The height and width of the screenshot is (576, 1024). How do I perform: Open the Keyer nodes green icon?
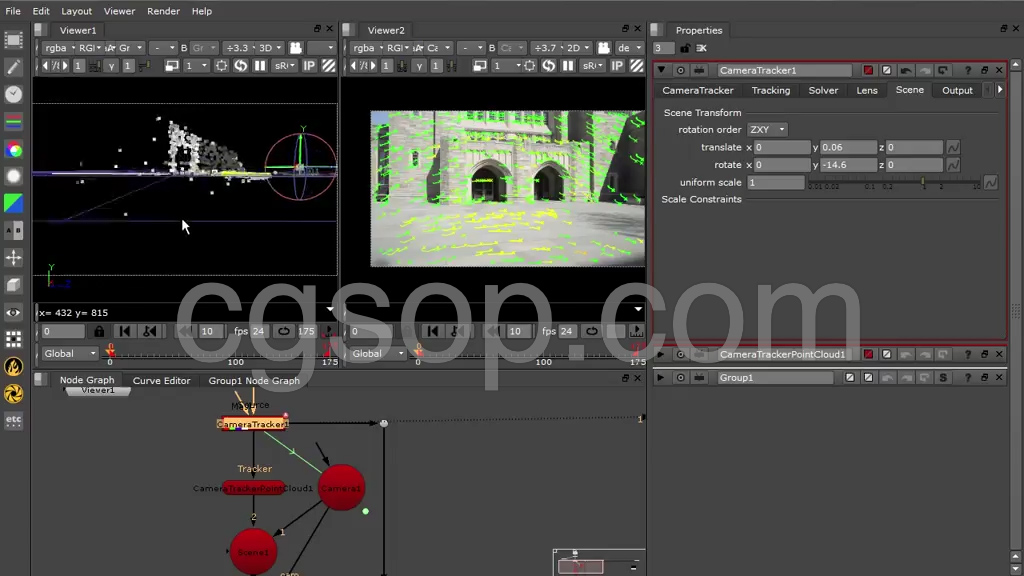coord(13,203)
